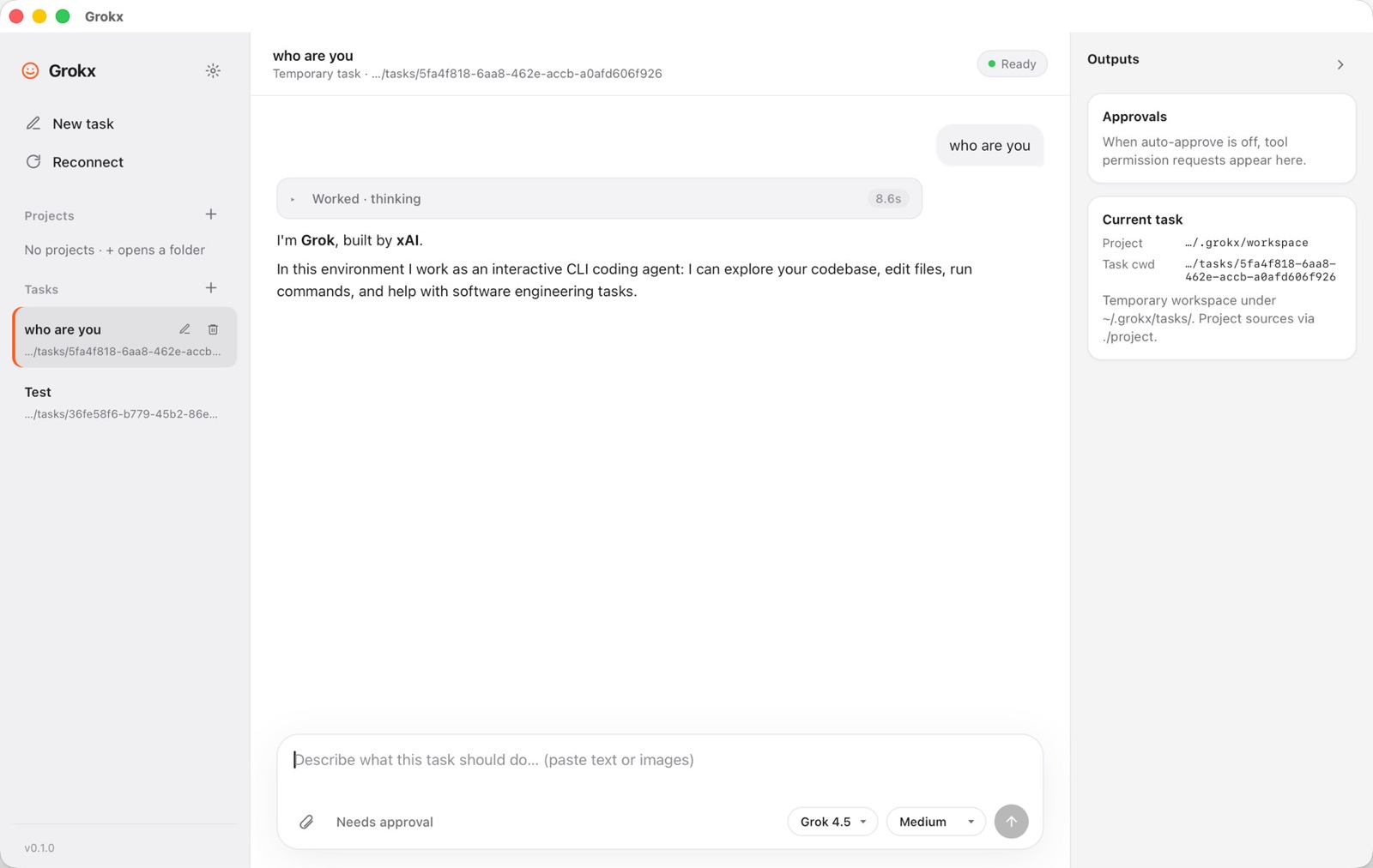Click the Test task path text
Image resolution: width=1373 pixels, height=868 pixels.
(121, 413)
